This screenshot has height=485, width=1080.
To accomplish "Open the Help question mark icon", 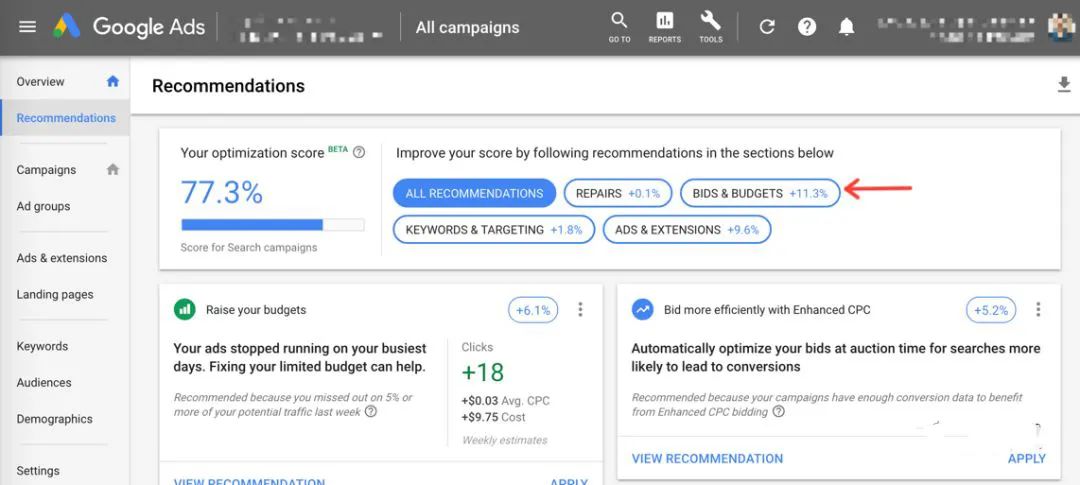I will [x=807, y=27].
